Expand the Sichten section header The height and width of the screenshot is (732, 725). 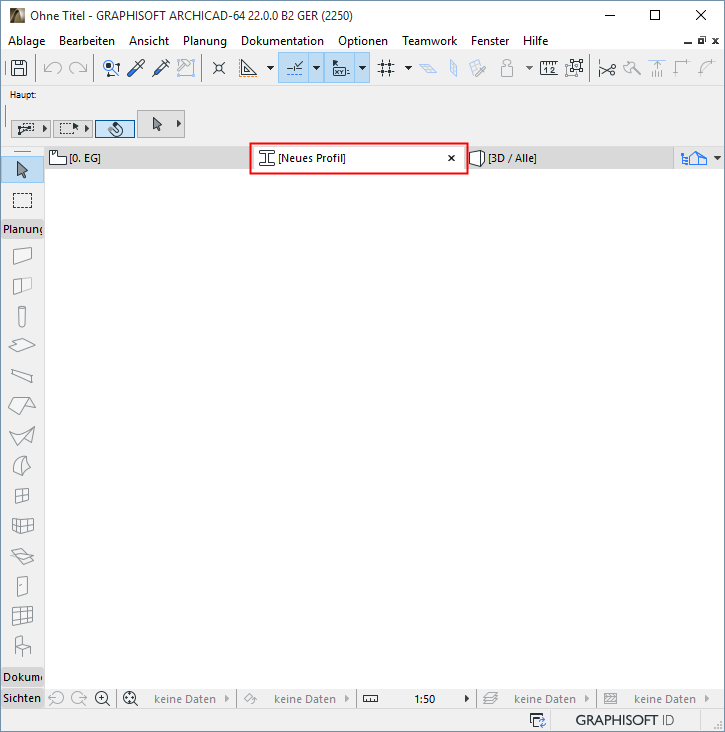click(x=22, y=698)
